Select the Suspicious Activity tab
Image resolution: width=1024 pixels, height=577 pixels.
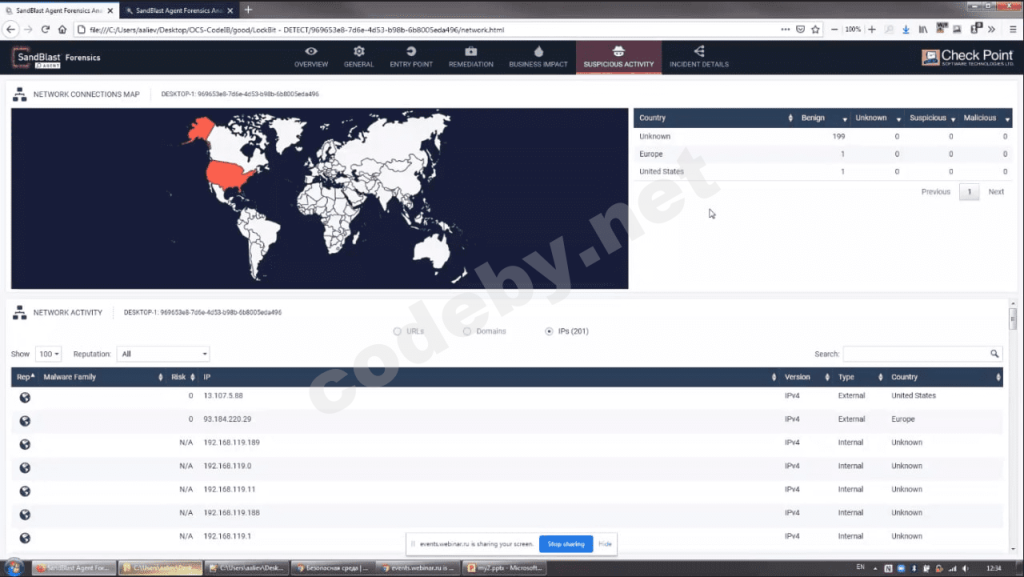[618, 57]
